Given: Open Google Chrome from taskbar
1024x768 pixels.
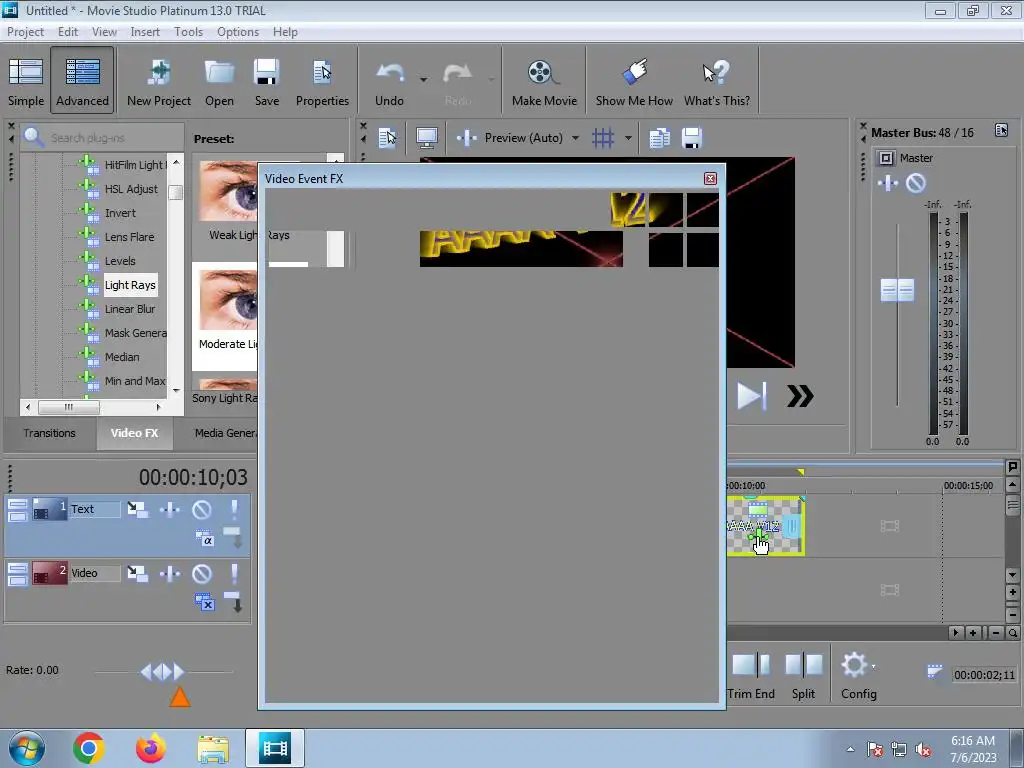Looking at the screenshot, I should coord(89,748).
